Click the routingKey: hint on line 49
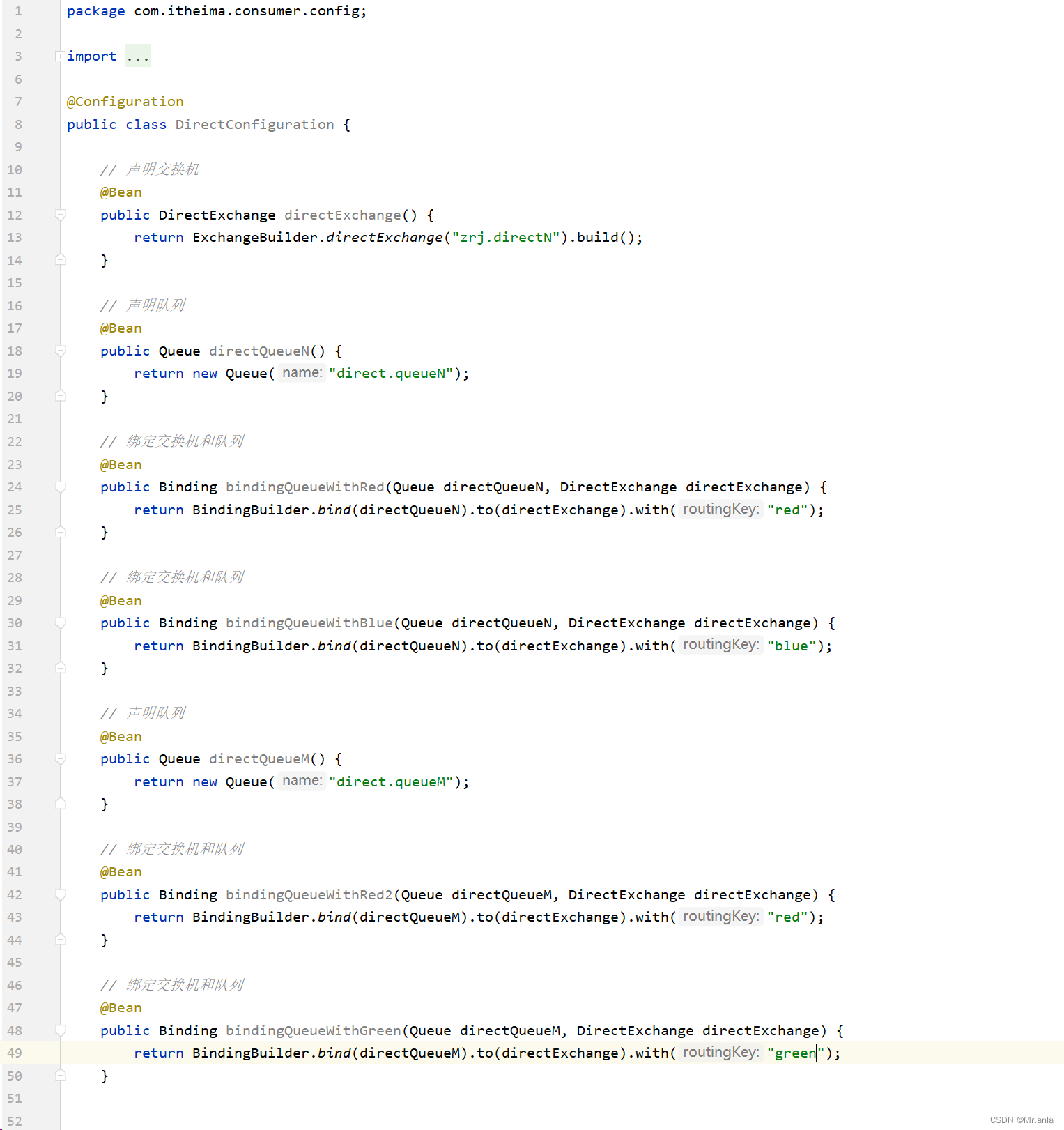1064x1130 pixels. pos(720,1053)
